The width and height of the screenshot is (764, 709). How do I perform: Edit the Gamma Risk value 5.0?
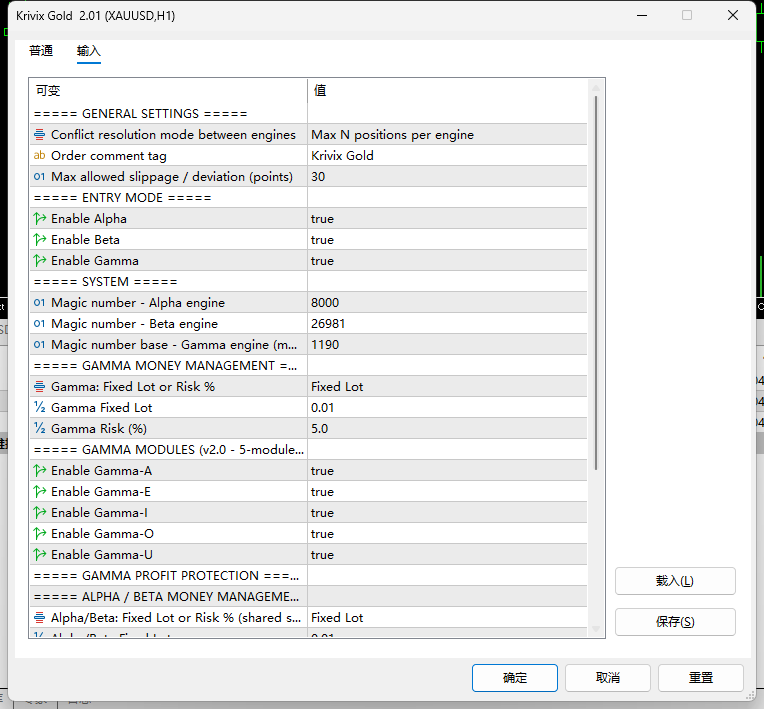(x=447, y=428)
